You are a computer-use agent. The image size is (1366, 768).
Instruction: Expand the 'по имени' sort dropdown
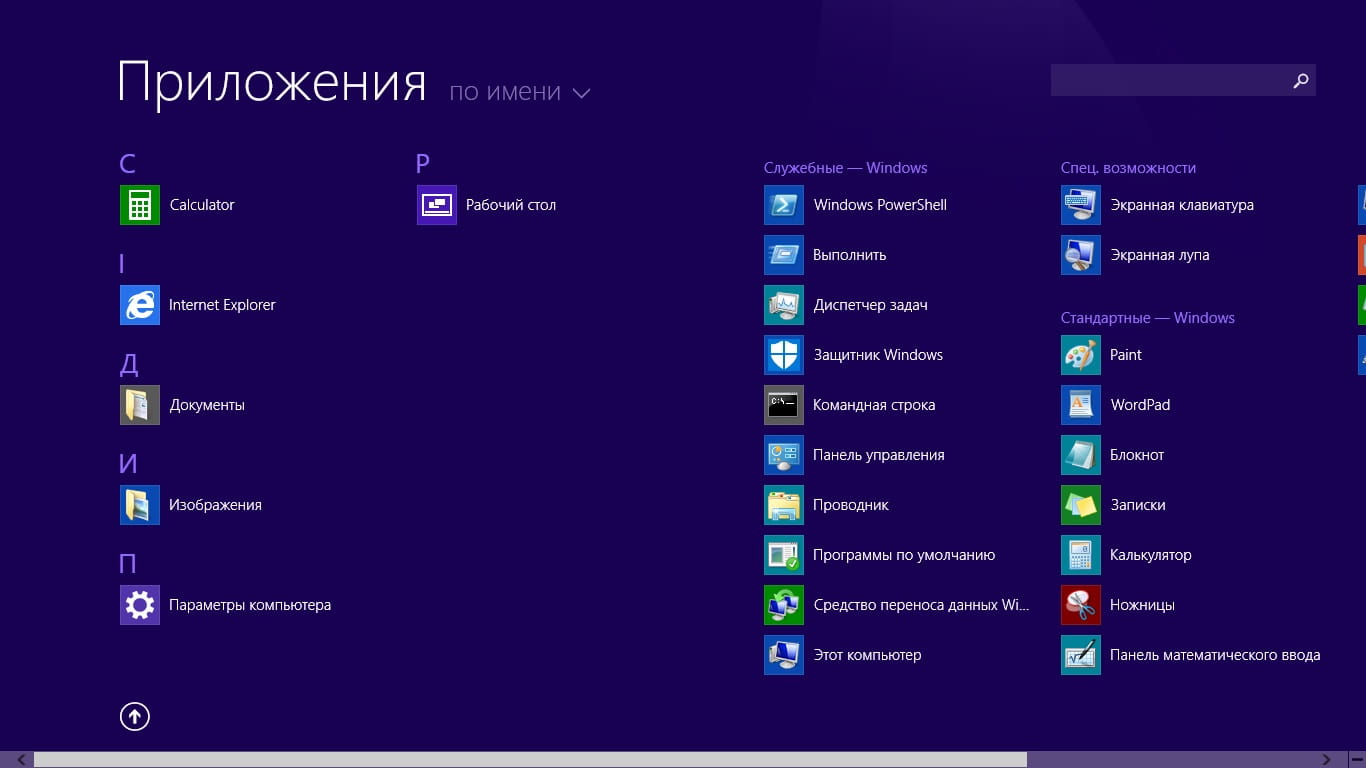tap(519, 92)
